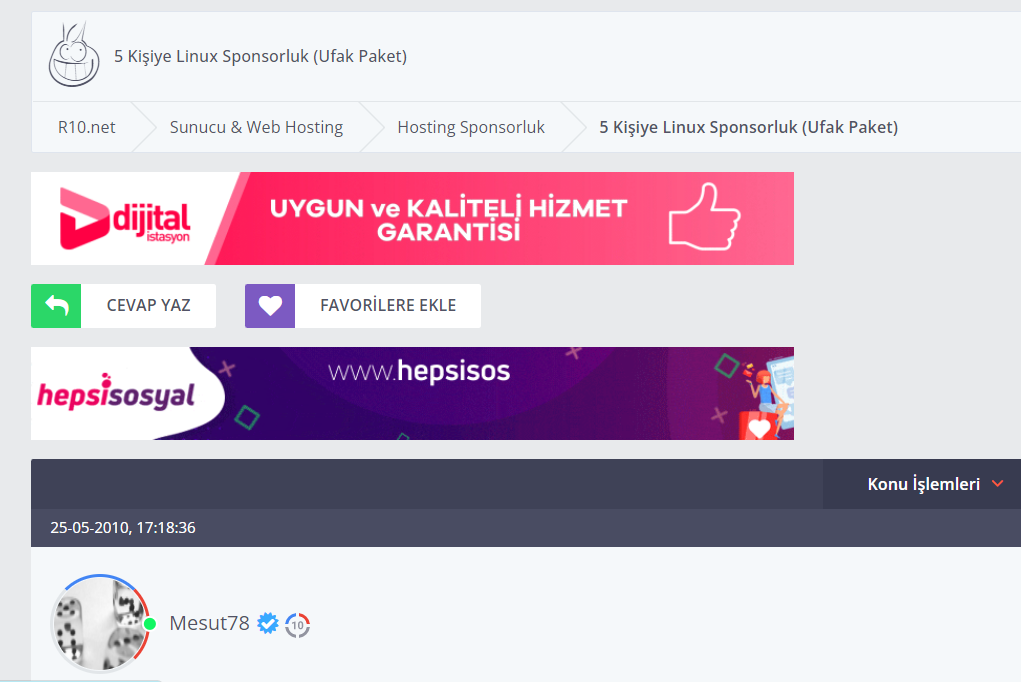Click the green online status dot
1021x682 pixels.
(x=150, y=623)
